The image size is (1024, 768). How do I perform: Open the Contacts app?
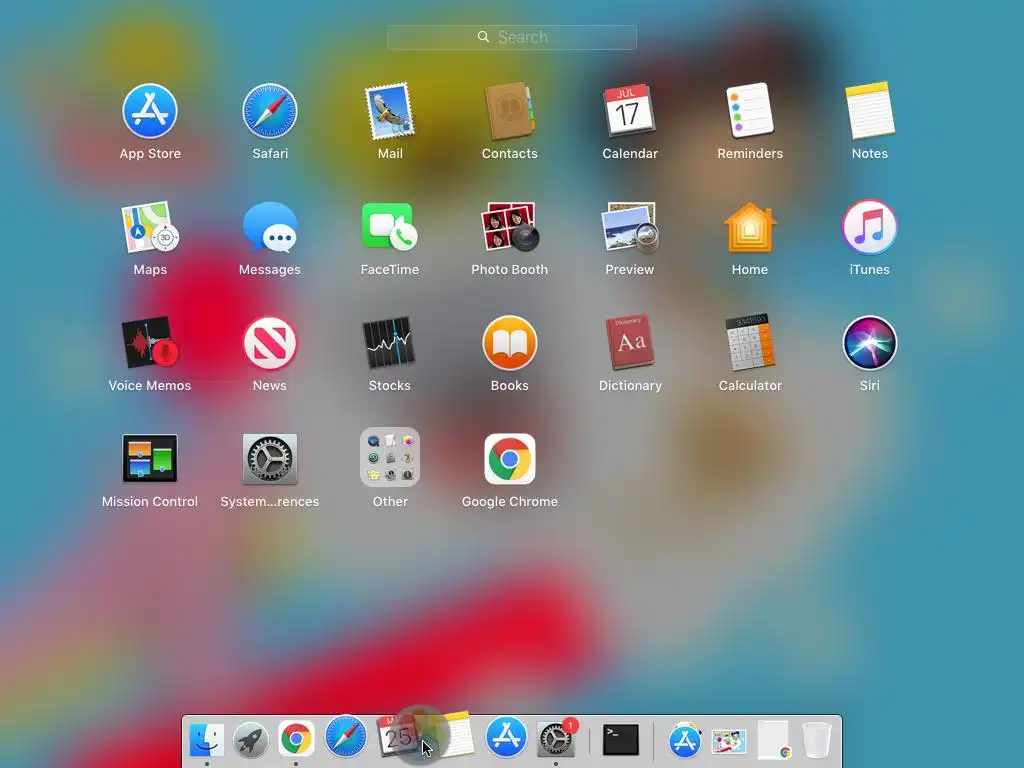(x=509, y=111)
